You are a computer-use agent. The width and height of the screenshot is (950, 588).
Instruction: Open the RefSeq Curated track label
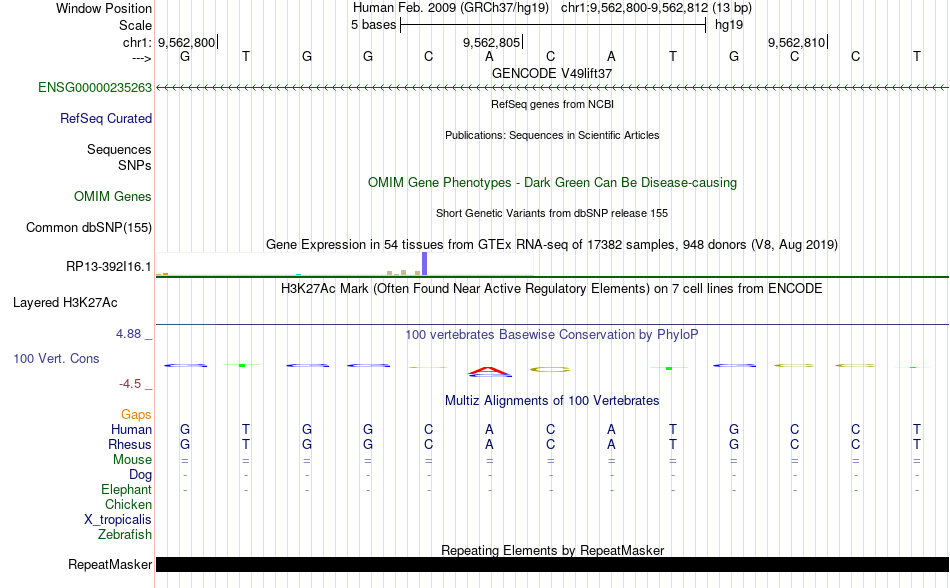click(105, 119)
